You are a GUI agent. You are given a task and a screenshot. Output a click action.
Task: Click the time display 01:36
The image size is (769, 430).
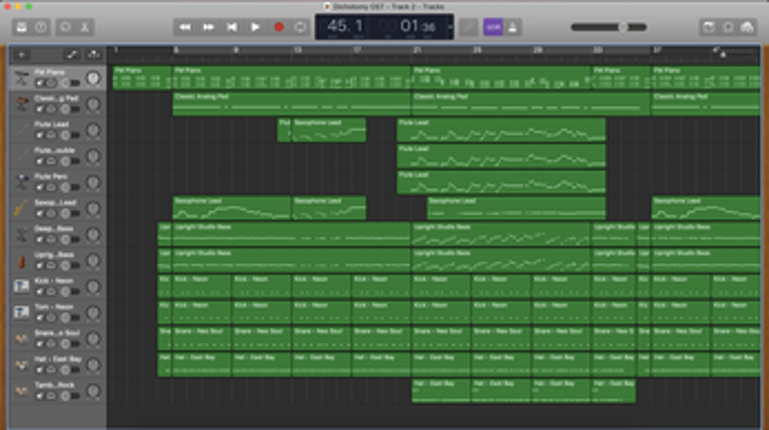417,26
